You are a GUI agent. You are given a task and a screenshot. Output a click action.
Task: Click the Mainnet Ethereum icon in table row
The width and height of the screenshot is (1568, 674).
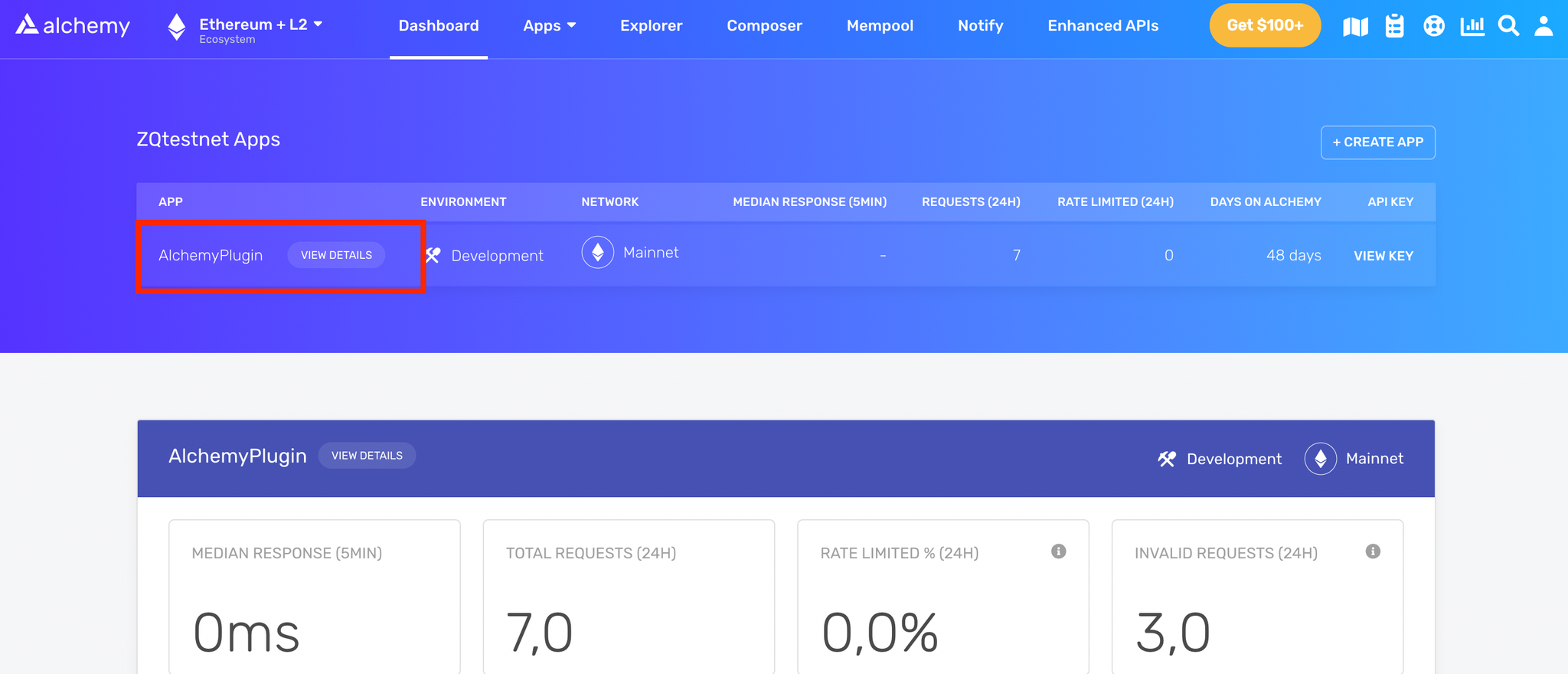tap(598, 252)
